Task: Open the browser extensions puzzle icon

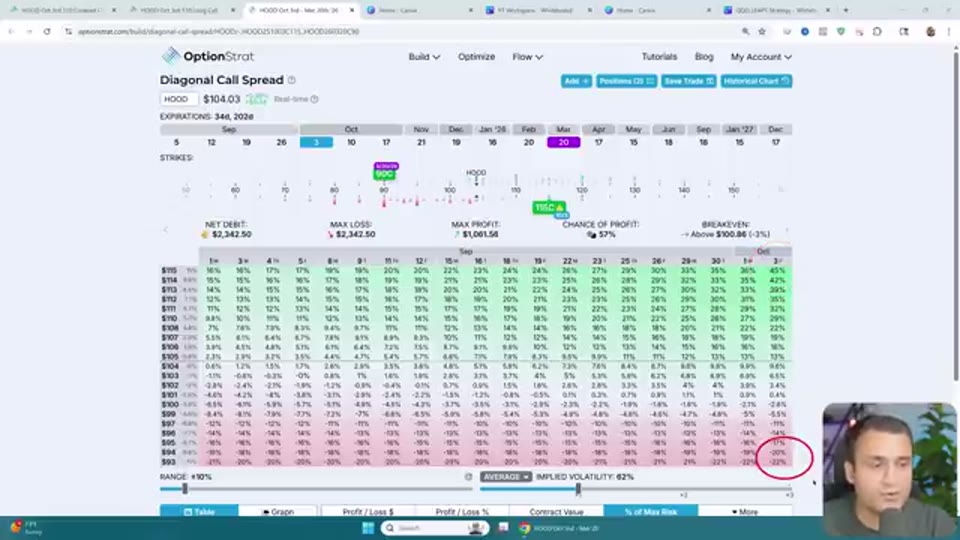Action: click(877, 31)
